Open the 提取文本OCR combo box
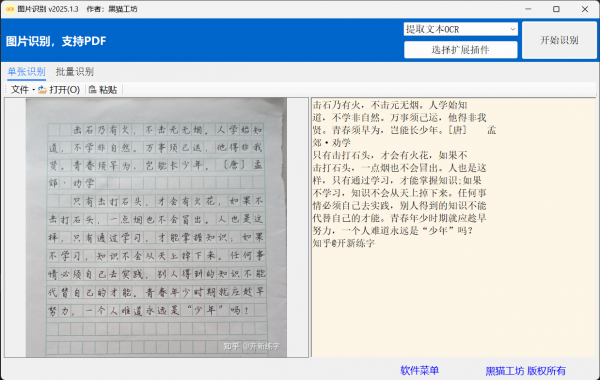This screenshot has width=600, height=380. click(x=461, y=29)
